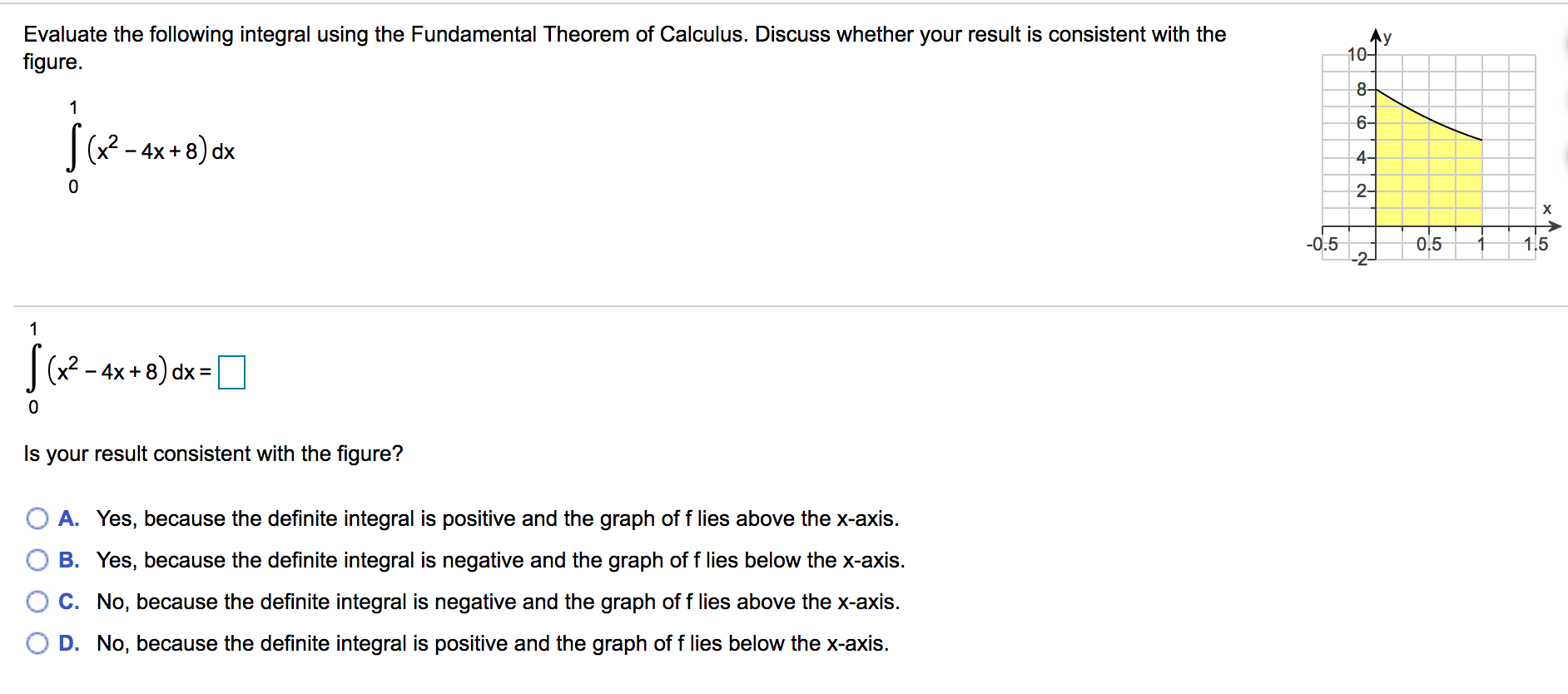The image size is (1568, 694).
Task: Click the 1.5 tick mark on the x-axis
Action: 1536,244
